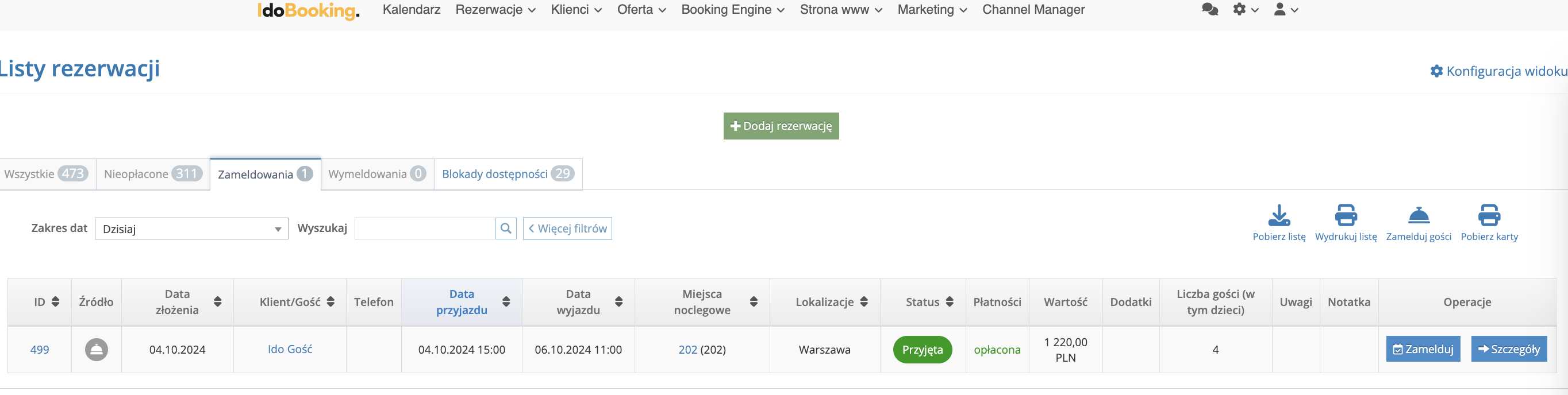The height and width of the screenshot is (395, 1568).
Task: Sort by Data przyjazdu arrows
Action: pyautogui.click(x=506, y=301)
